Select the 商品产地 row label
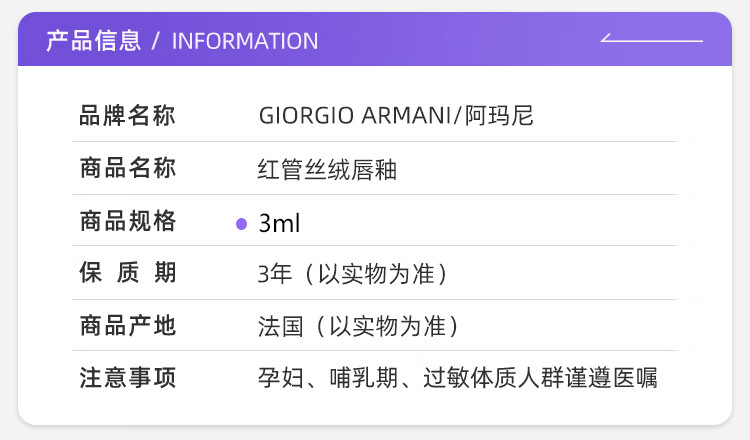750x440 pixels. (x=127, y=326)
